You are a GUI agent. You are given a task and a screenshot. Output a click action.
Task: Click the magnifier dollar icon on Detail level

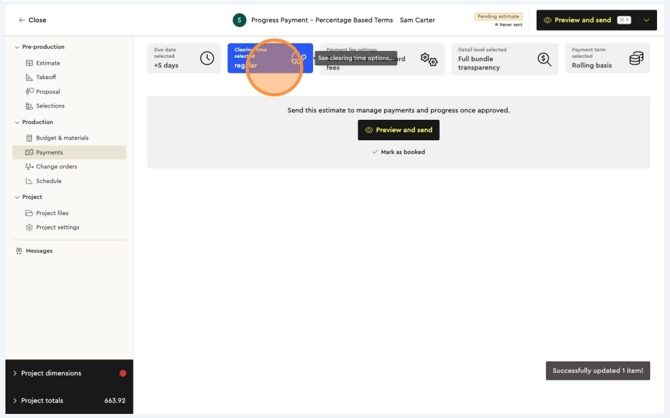[x=544, y=59]
